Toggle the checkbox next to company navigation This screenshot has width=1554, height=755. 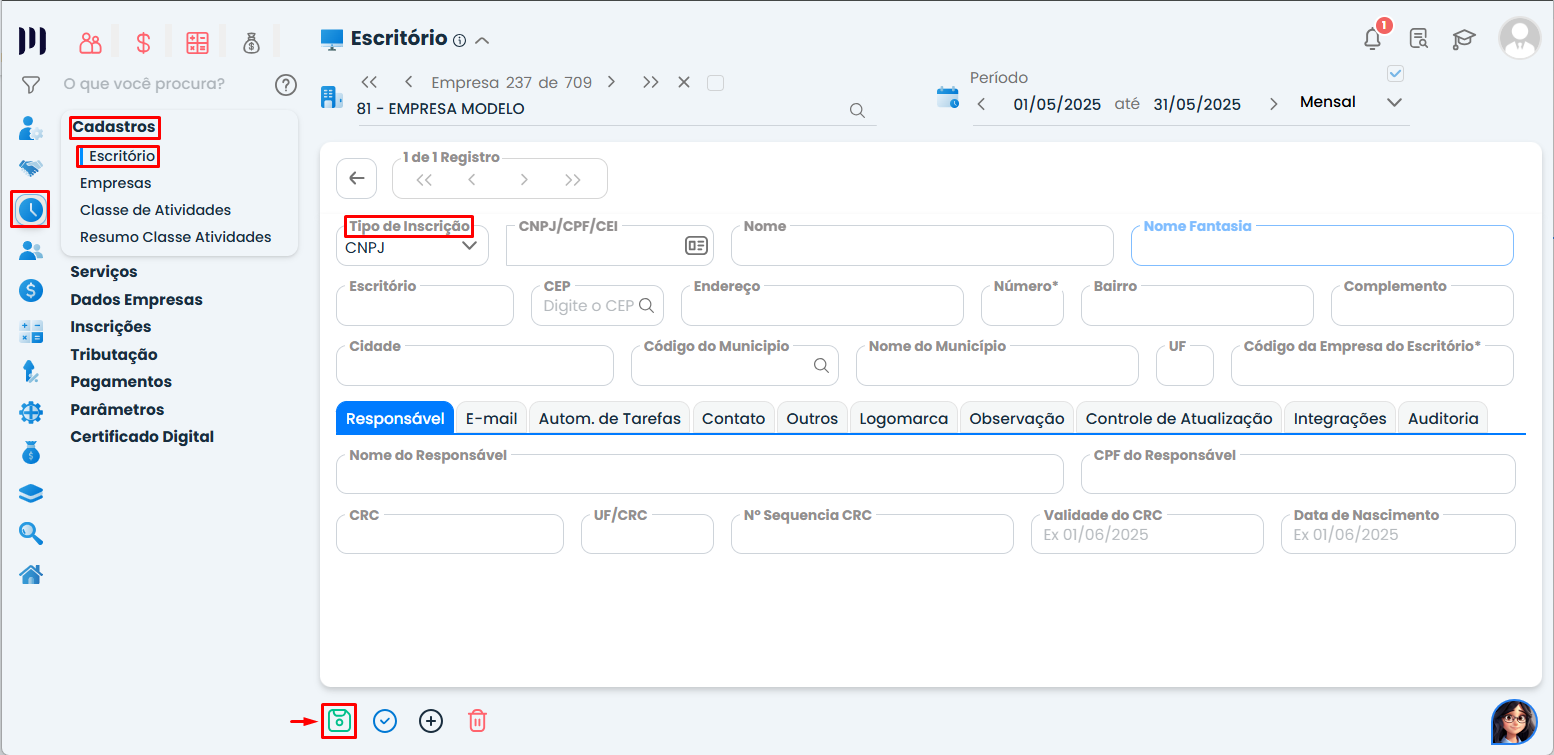(x=715, y=83)
